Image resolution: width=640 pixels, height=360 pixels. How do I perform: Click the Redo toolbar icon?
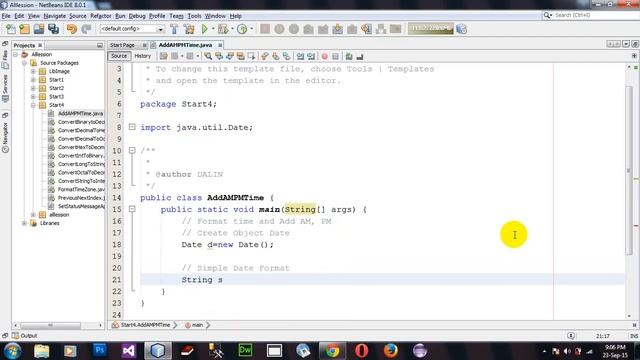[x=86, y=29]
